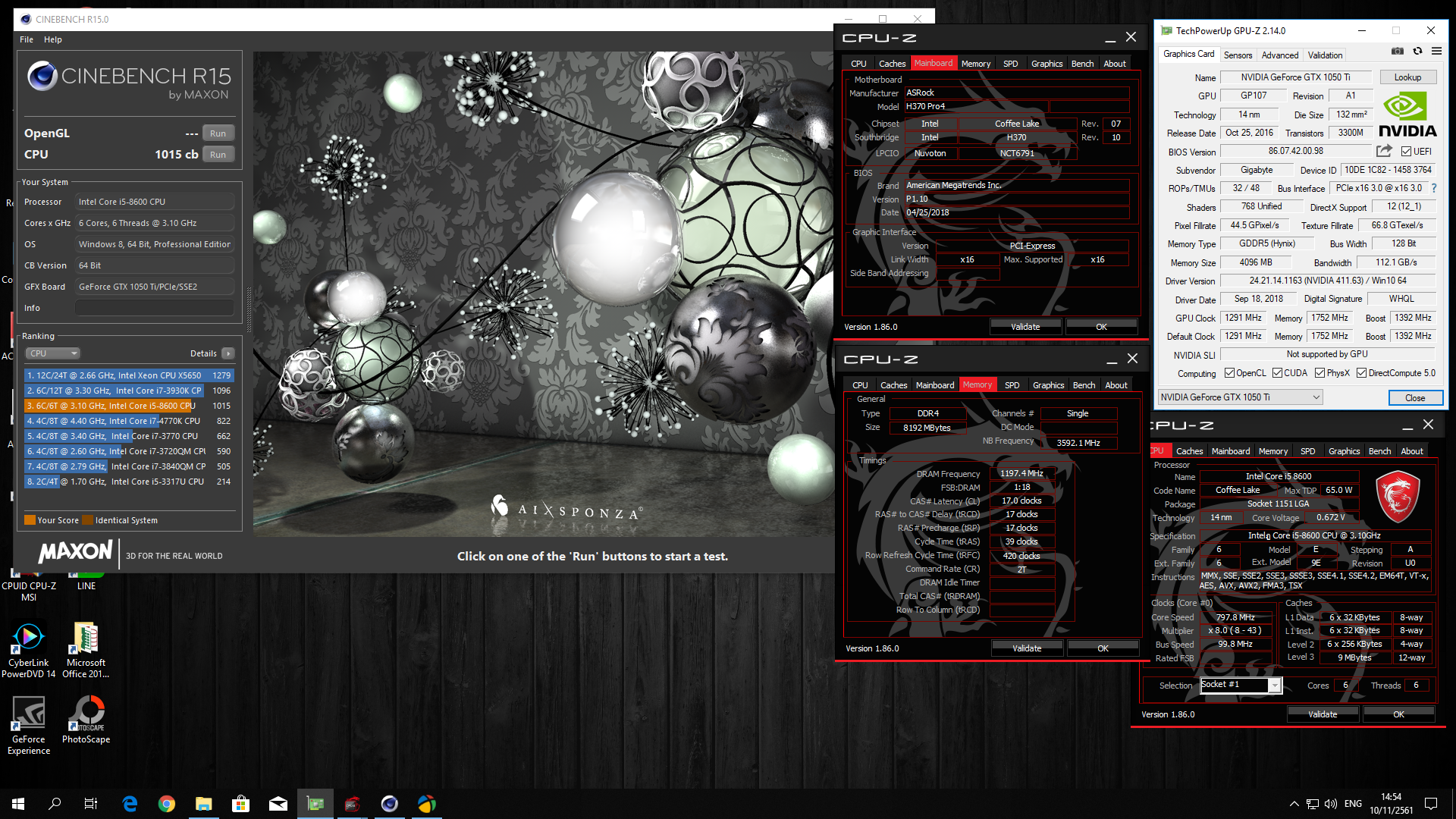Open Mail app from taskbar
Viewport: 1456px width, 819px height.
pyautogui.click(x=278, y=804)
